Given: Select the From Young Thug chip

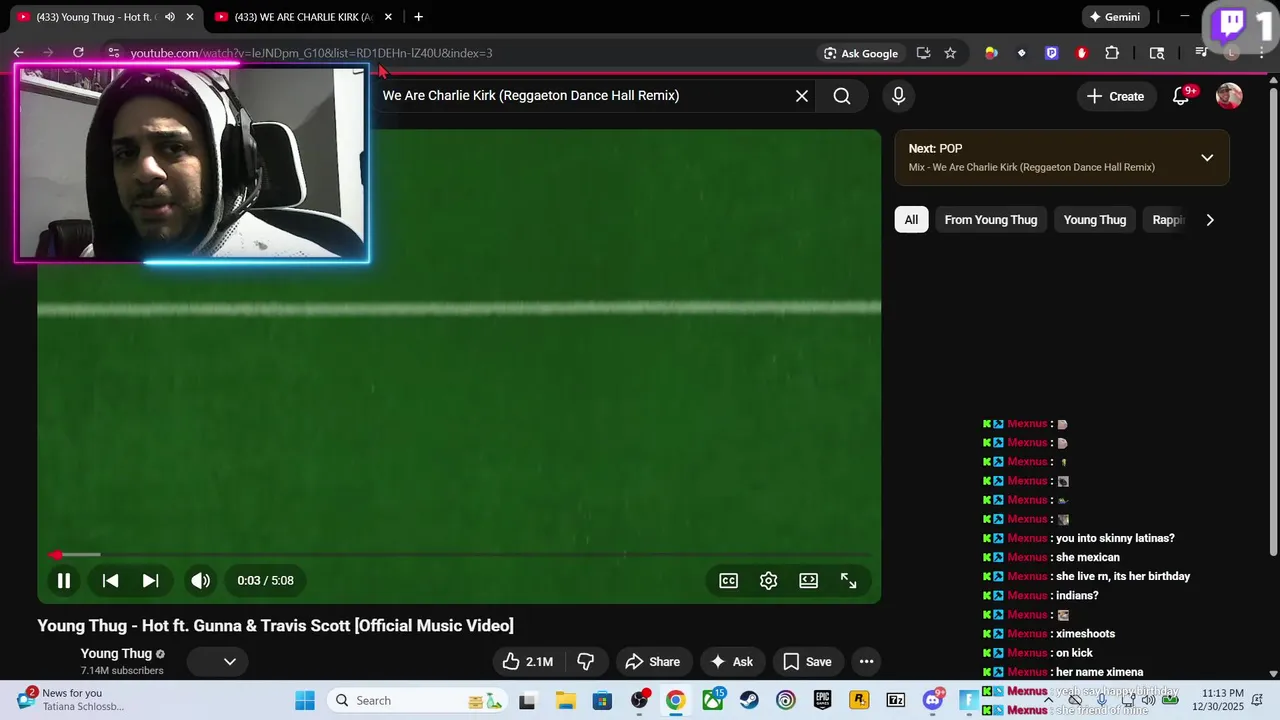Looking at the screenshot, I should [991, 220].
